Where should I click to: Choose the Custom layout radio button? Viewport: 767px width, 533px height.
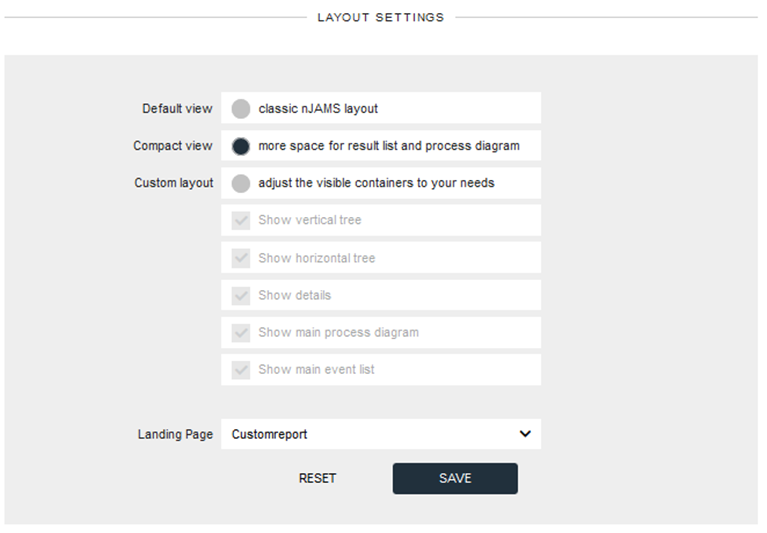pos(241,183)
